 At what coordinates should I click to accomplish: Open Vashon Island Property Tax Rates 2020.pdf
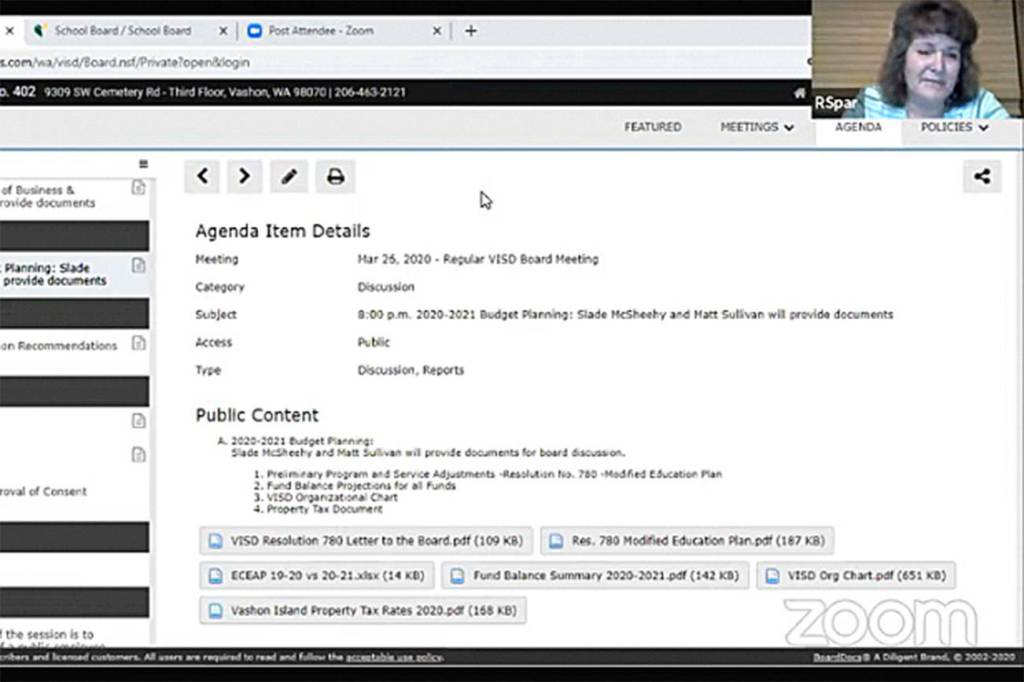(x=362, y=610)
